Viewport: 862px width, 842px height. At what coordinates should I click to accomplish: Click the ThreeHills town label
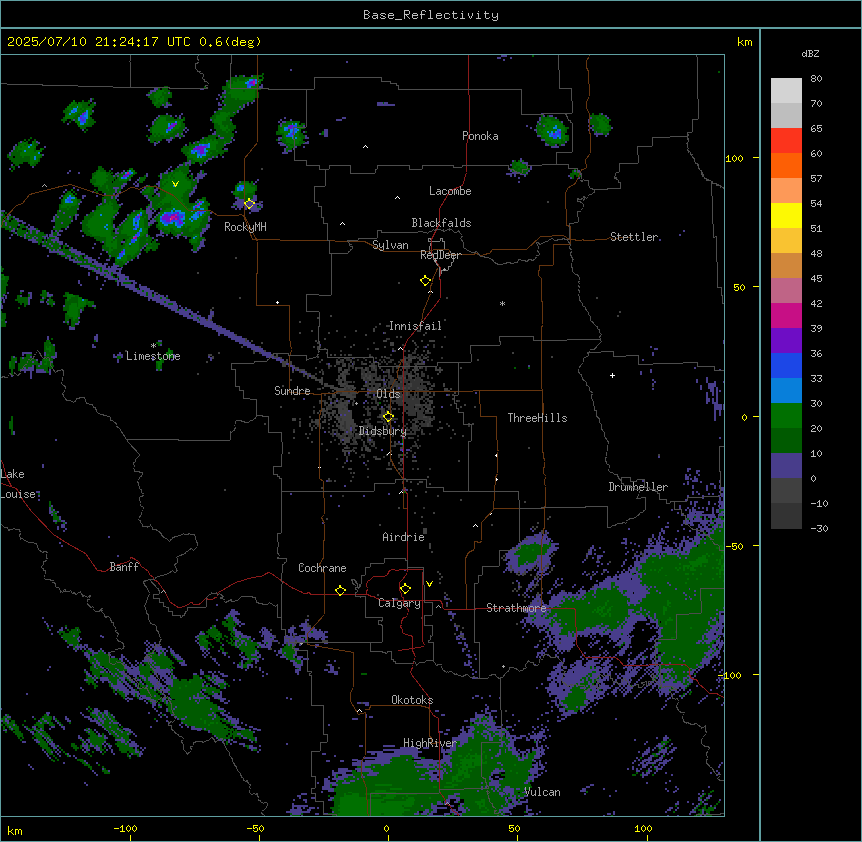tap(537, 418)
